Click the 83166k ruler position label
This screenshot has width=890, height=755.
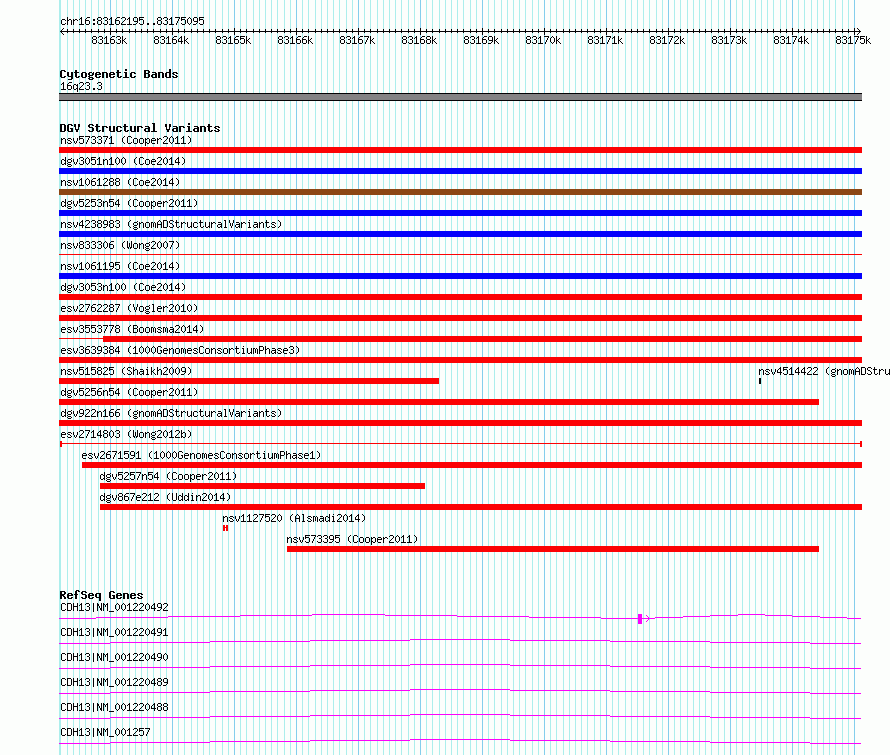point(295,40)
